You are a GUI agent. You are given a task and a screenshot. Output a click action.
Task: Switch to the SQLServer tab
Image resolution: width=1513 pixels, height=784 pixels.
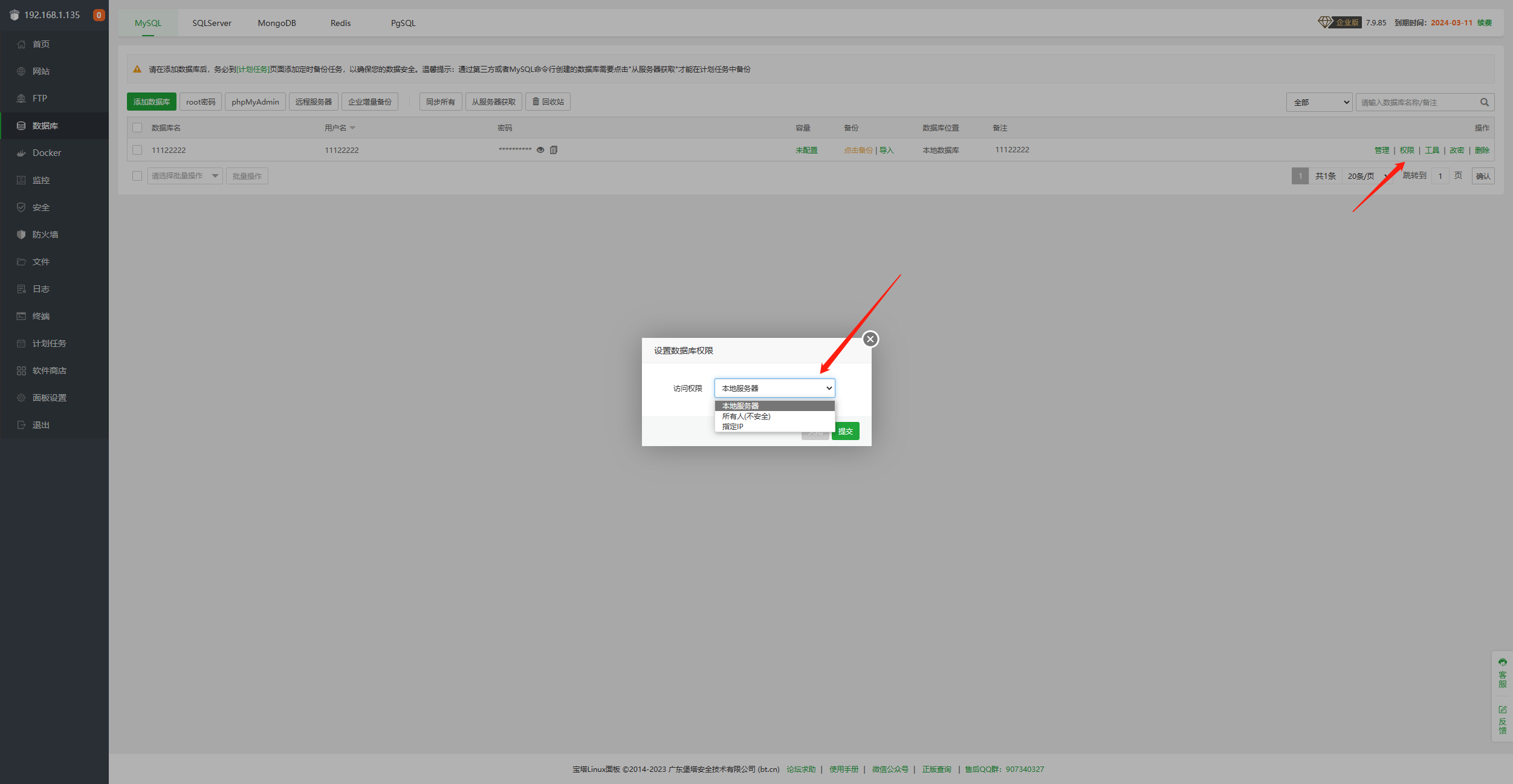(x=212, y=23)
